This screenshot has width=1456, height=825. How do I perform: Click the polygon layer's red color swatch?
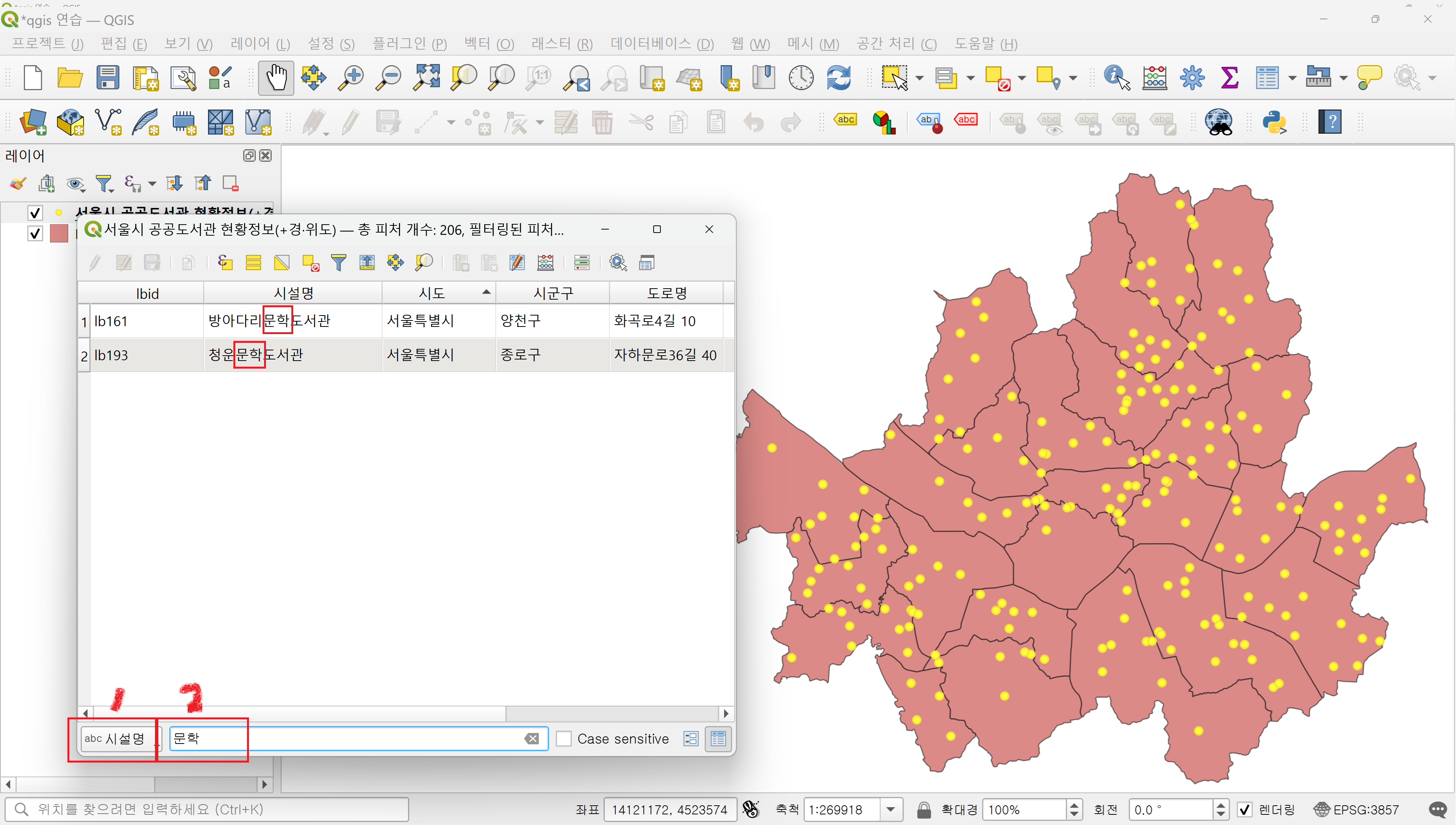click(x=59, y=233)
